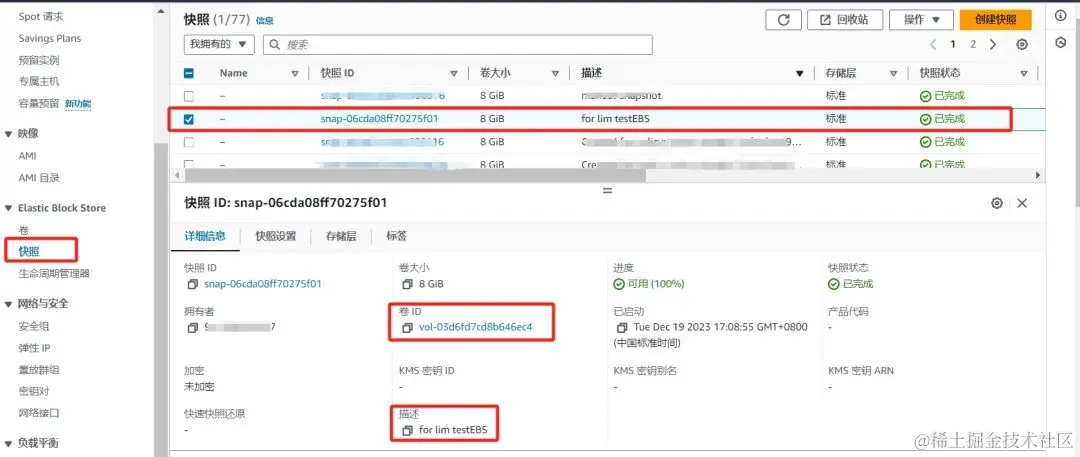This screenshot has height=457, width=1080.
Task: Open snapshot ID link in details panel
Action: [x=263, y=283]
